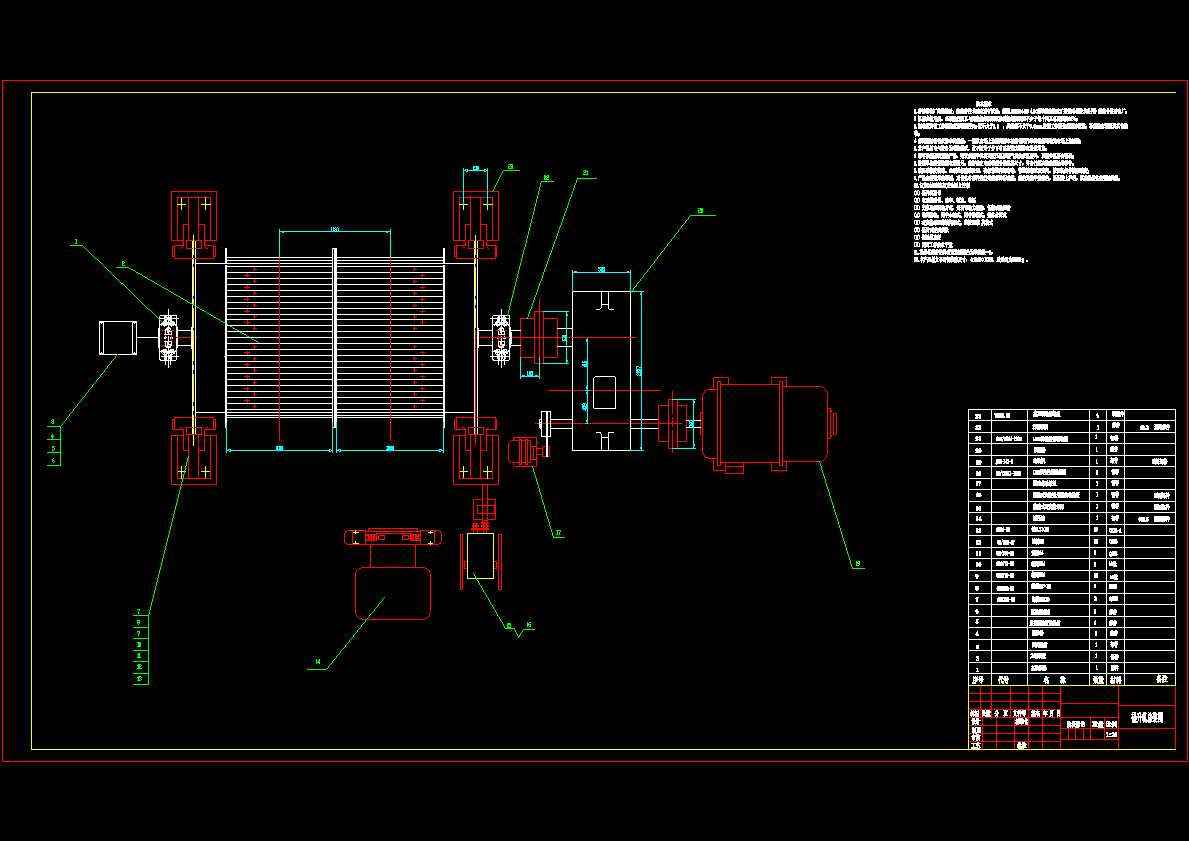Select balloon label 18 by the large motor
1189x841 pixels.
(858, 563)
